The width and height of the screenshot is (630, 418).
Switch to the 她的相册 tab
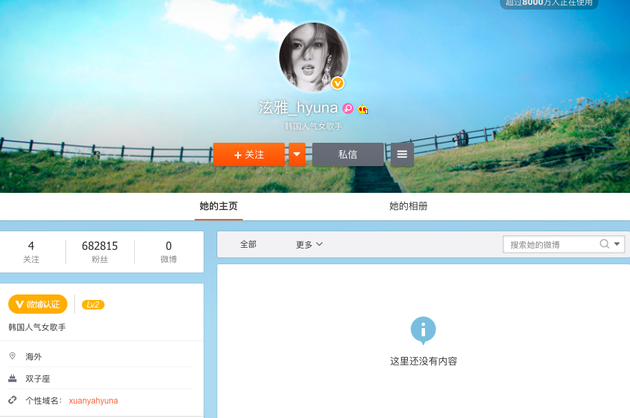[408, 206]
